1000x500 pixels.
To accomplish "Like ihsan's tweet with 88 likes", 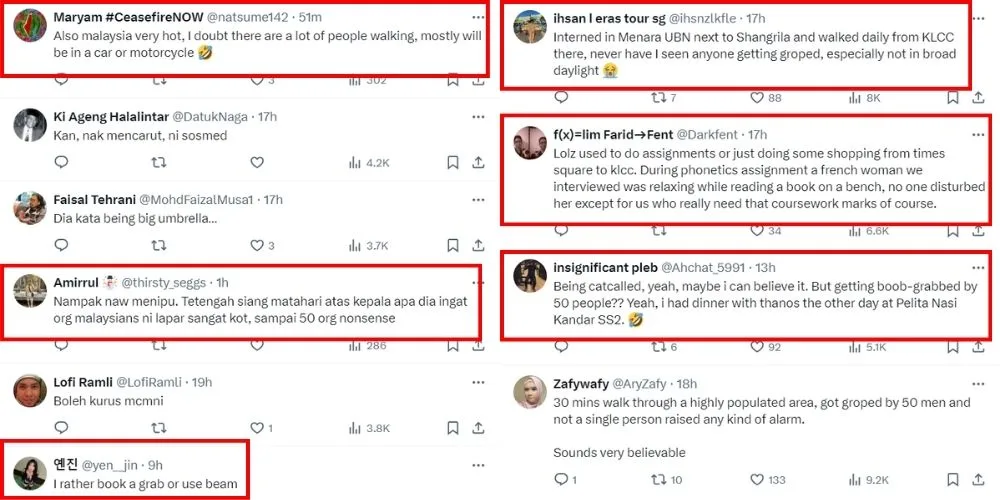I will 756,98.
